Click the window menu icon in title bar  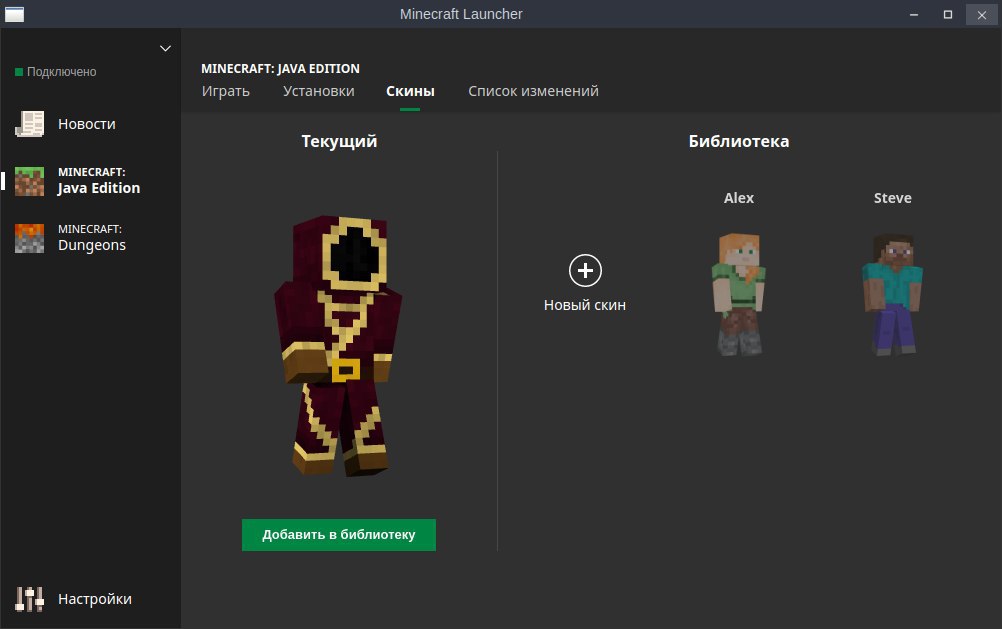click(14, 13)
